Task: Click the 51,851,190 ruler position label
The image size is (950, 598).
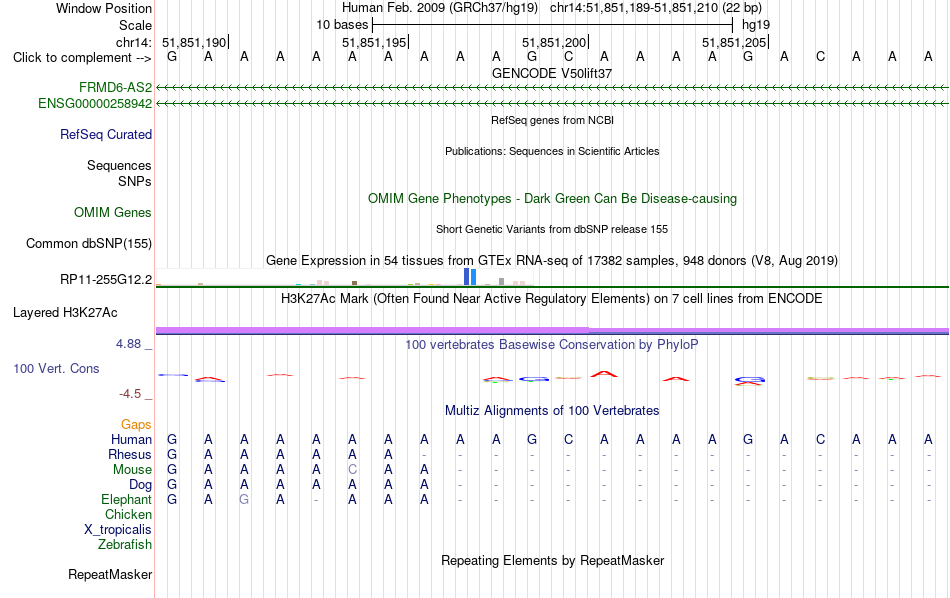Action: point(194,42)
